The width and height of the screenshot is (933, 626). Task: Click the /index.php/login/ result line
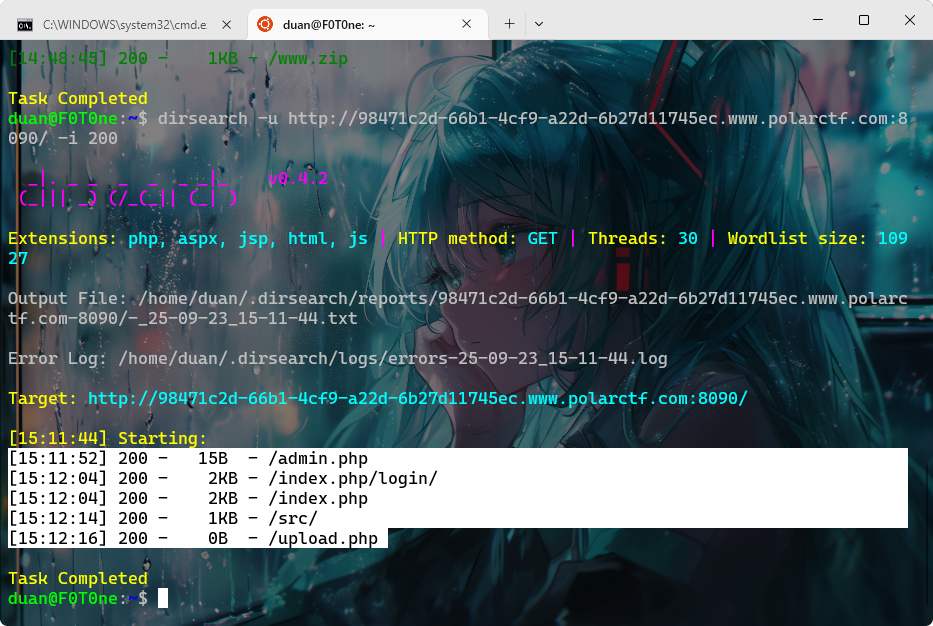pos(223,478)
